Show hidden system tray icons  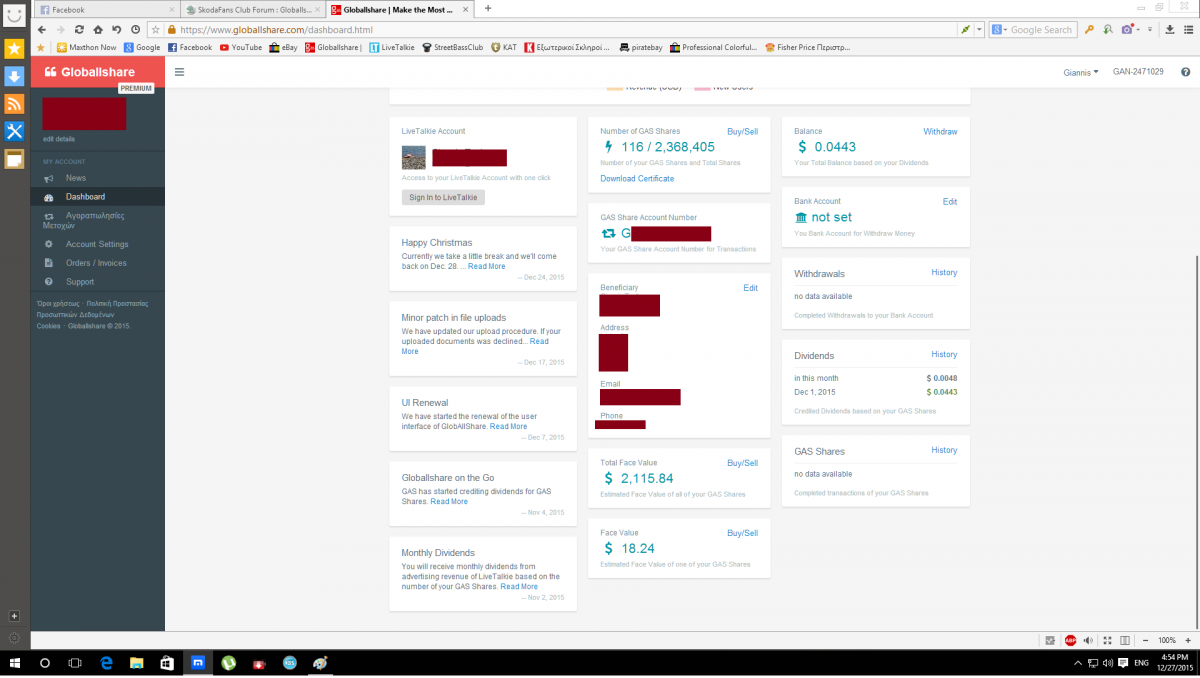(x=1077, y=663)
